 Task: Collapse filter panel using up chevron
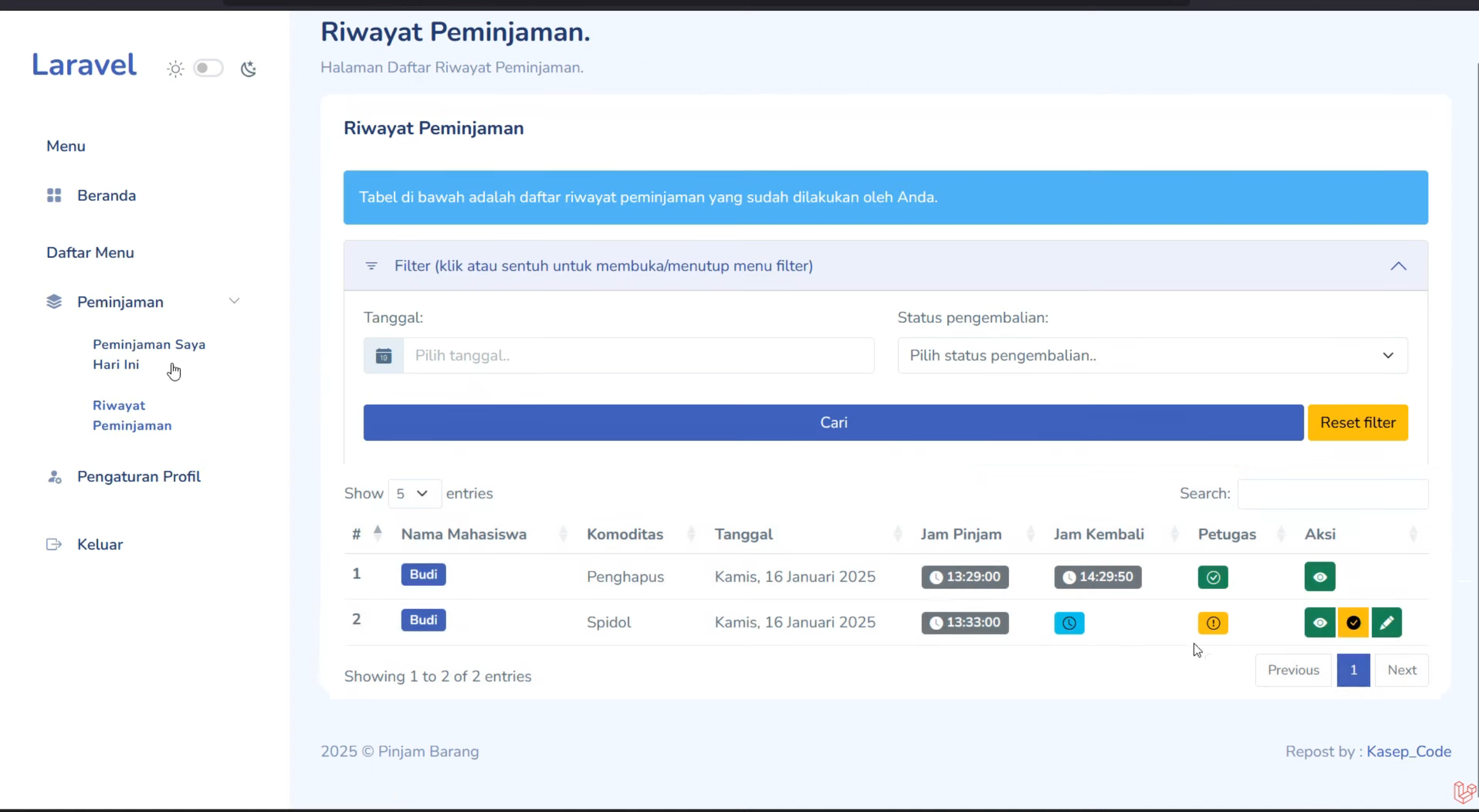1399,266
